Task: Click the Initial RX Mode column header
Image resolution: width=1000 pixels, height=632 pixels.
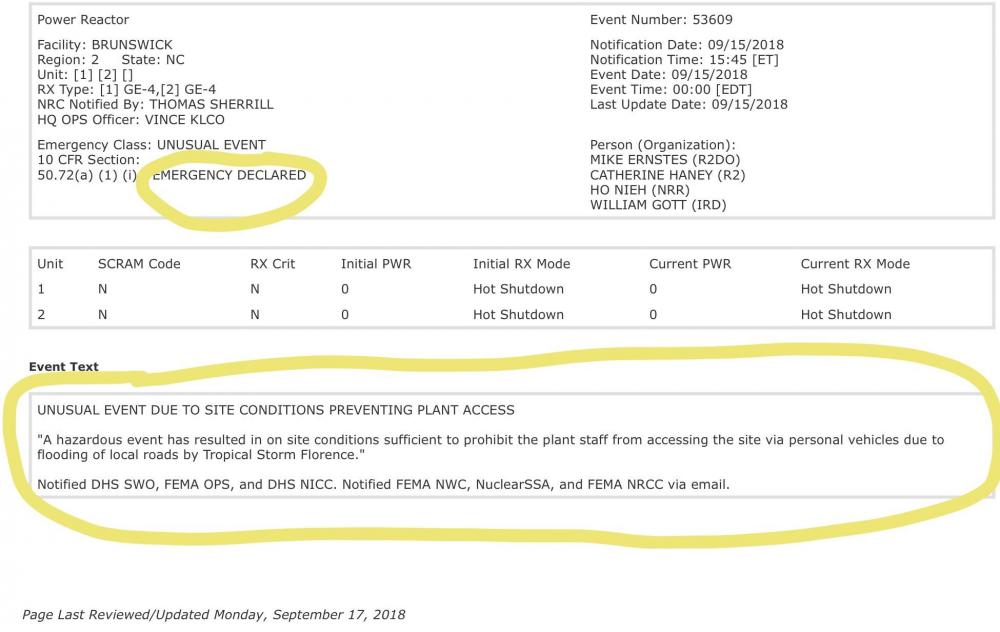Action: [521, 264]
